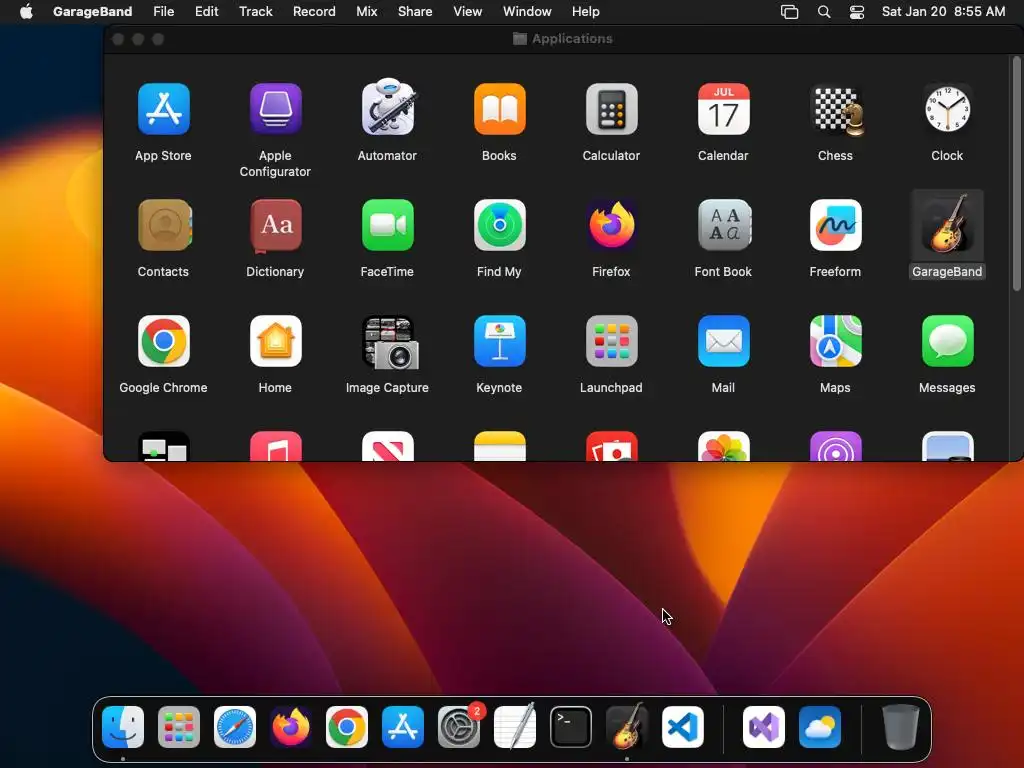The width and height of the screenshot is (1024, 768).
Task: Select the Dictionary app icon
Action: click(276, 226)
